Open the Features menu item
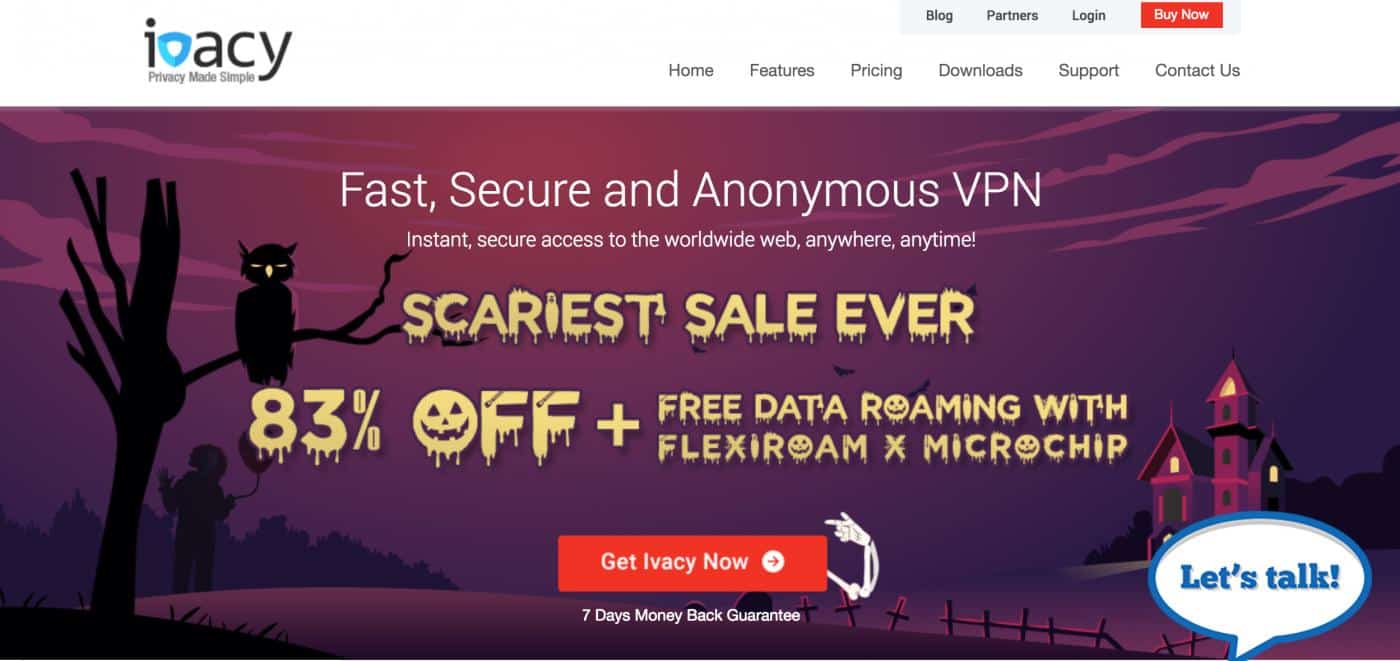 click(x=782, y=70)
